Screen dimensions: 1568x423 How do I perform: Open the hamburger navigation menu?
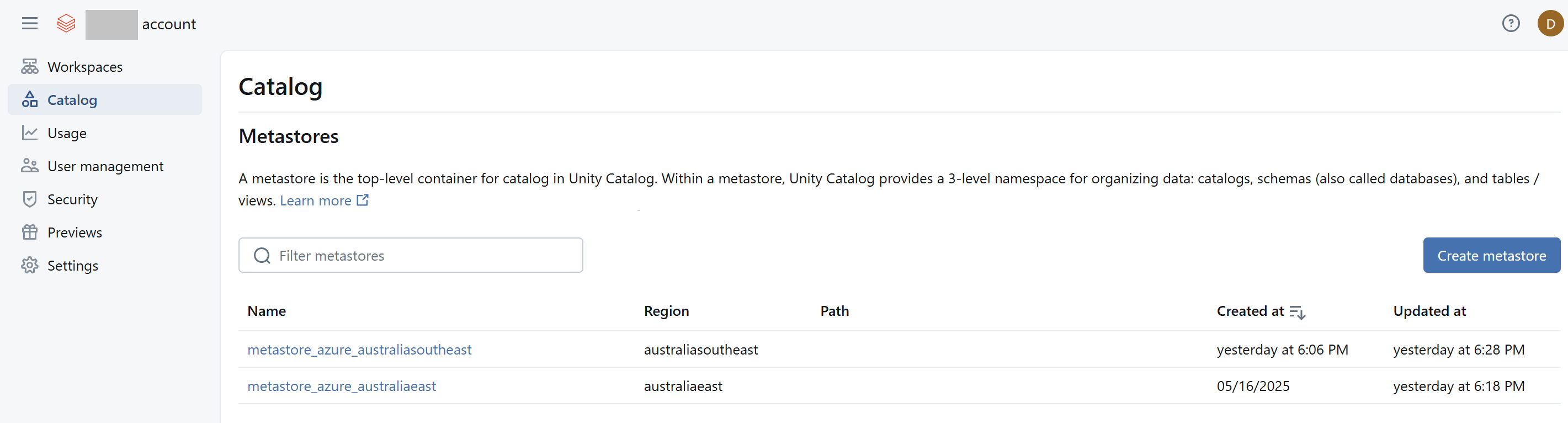[29, 24]
